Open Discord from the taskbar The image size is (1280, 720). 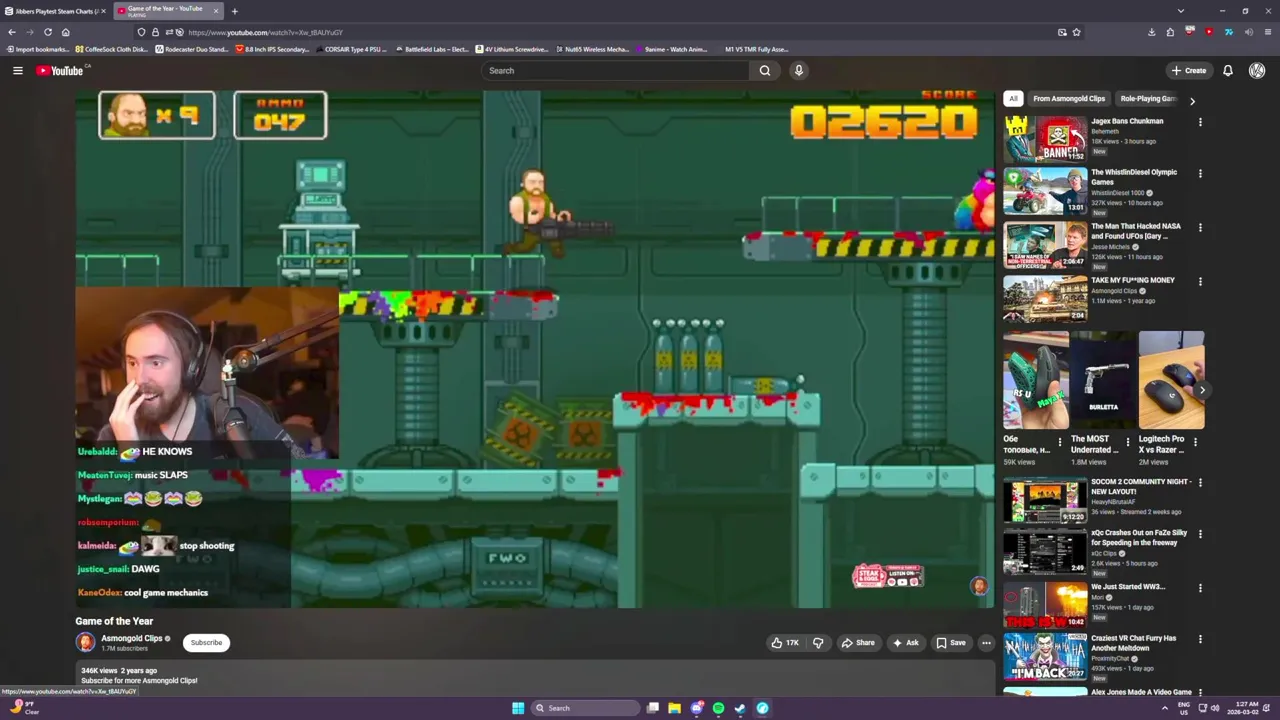(697, 708)
